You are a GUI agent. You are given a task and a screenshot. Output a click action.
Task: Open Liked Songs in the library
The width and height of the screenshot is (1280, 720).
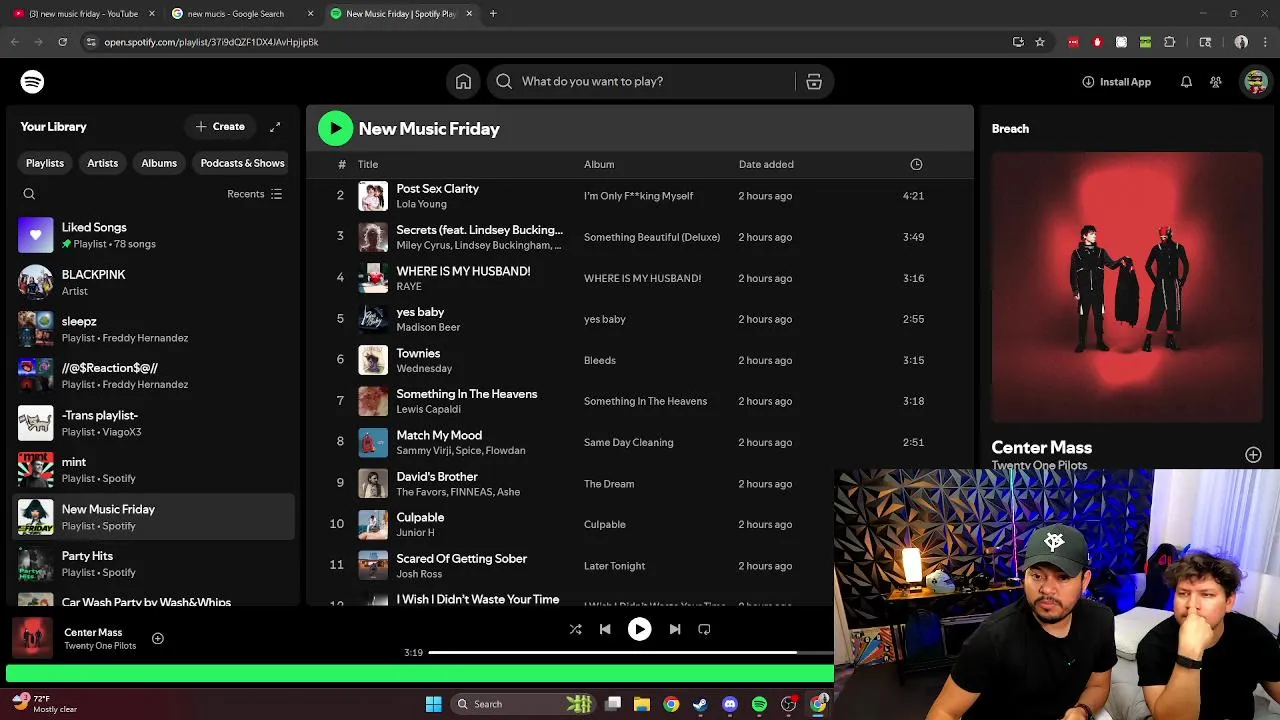click(155, 235)
